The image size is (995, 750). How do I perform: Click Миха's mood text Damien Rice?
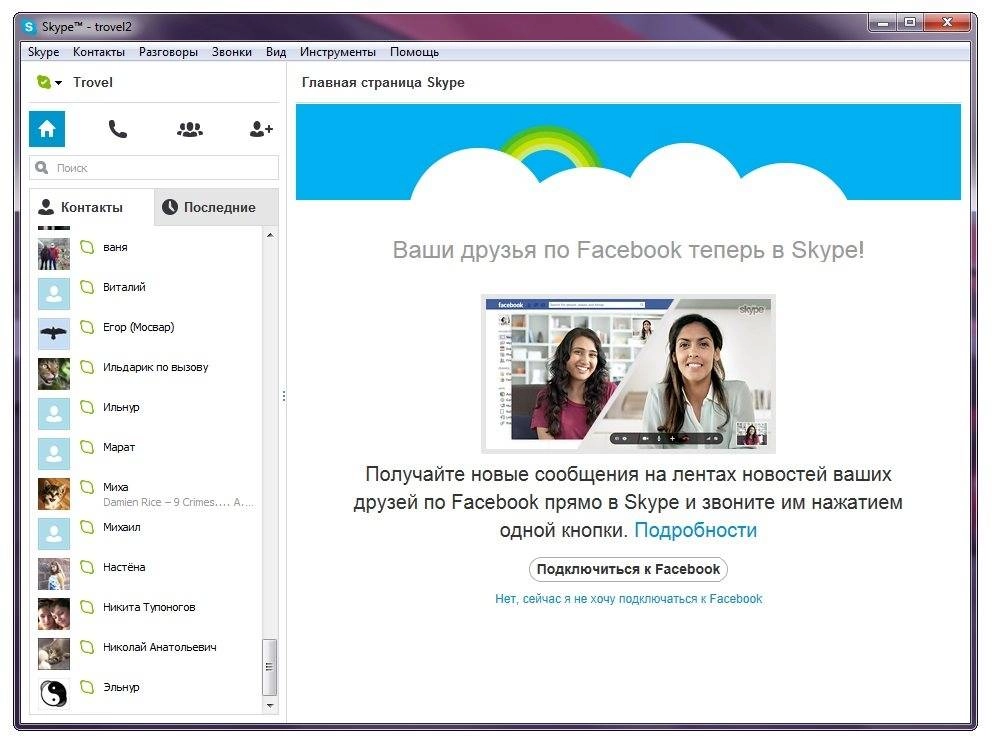tap(179, 502)
